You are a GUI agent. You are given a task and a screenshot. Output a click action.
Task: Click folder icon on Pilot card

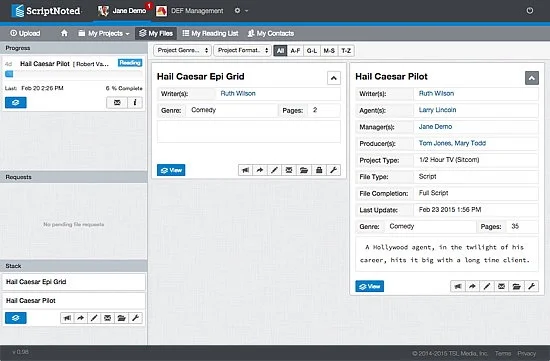tap(516, 286)
